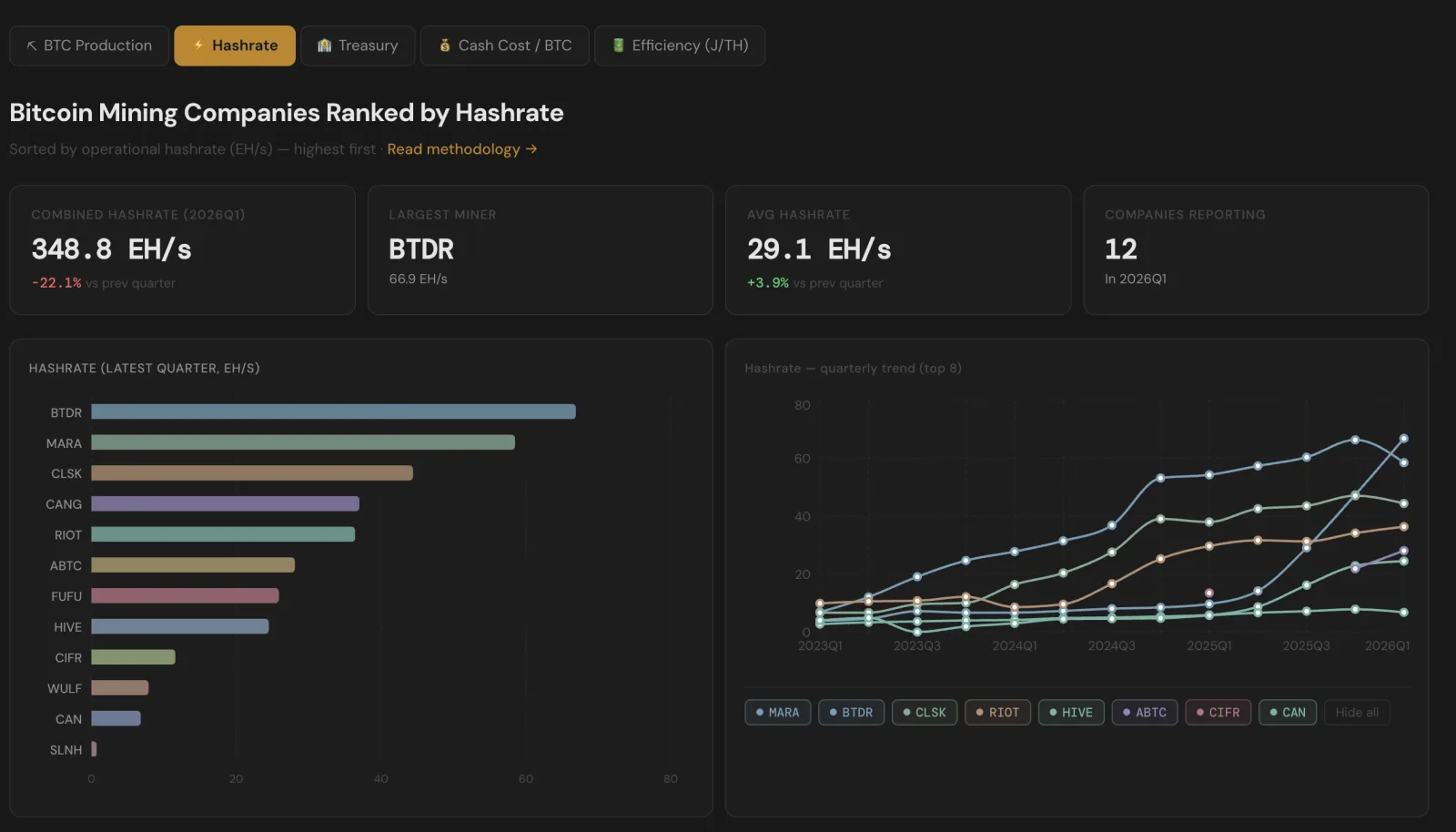Click the Avg Hashrate 29.1 EH/s value
1456x832 pixels.
pos(819,249)
